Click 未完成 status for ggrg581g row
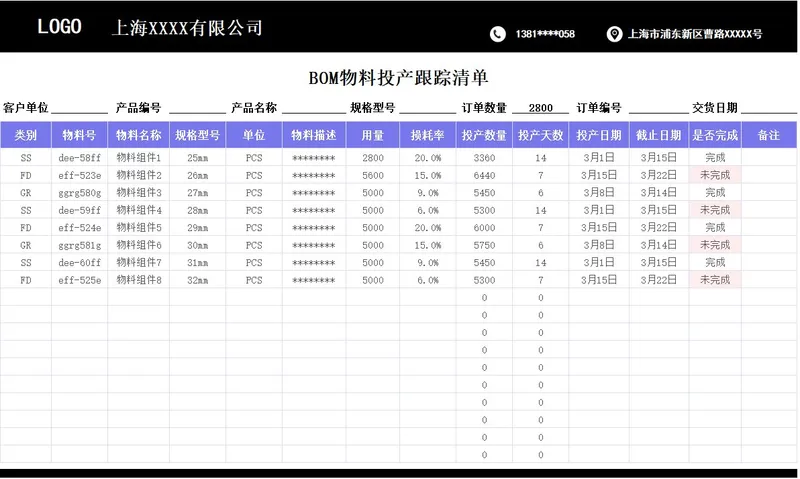 715,245
